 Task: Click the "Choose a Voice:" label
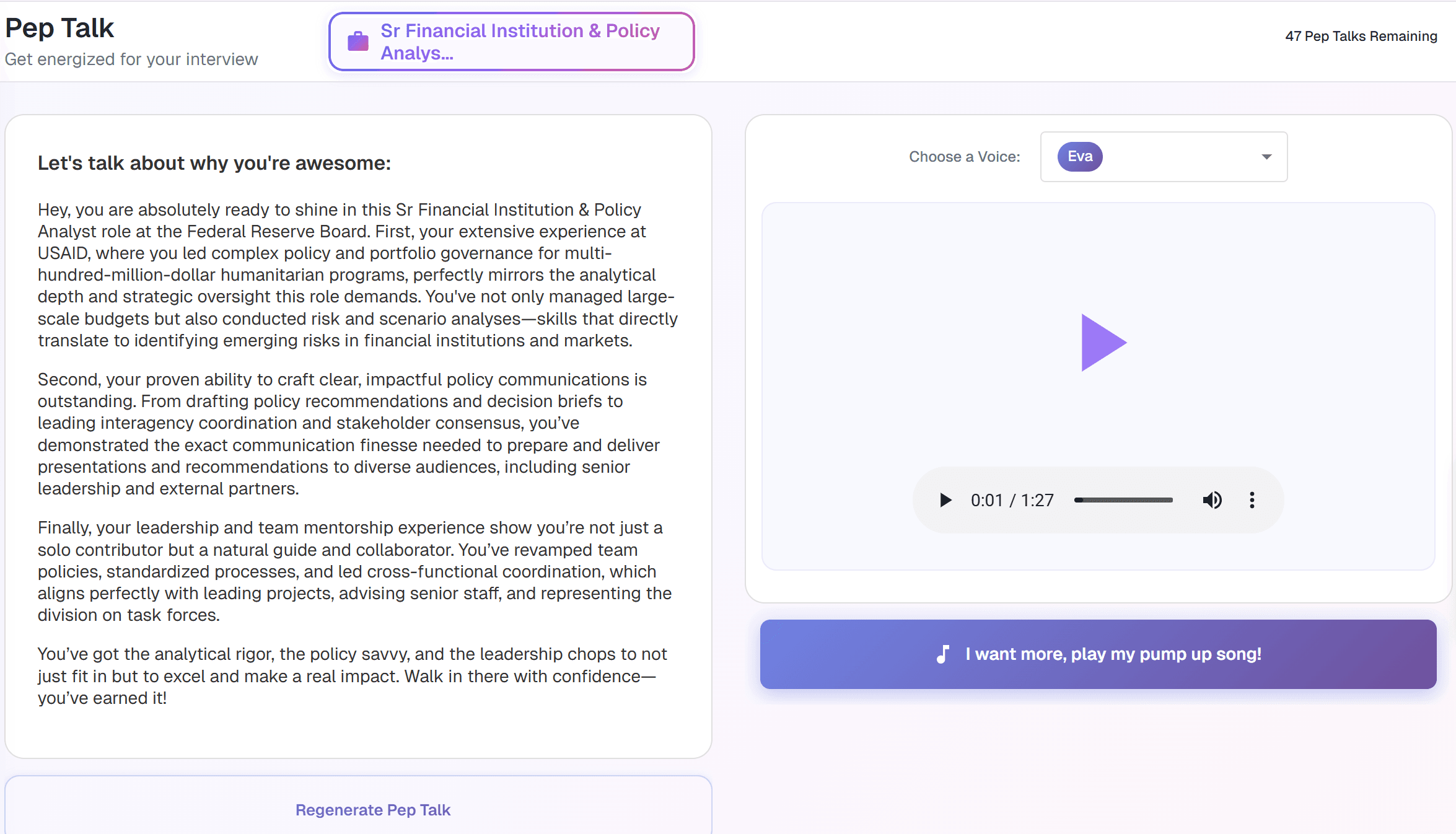click(x=964, y=157)
